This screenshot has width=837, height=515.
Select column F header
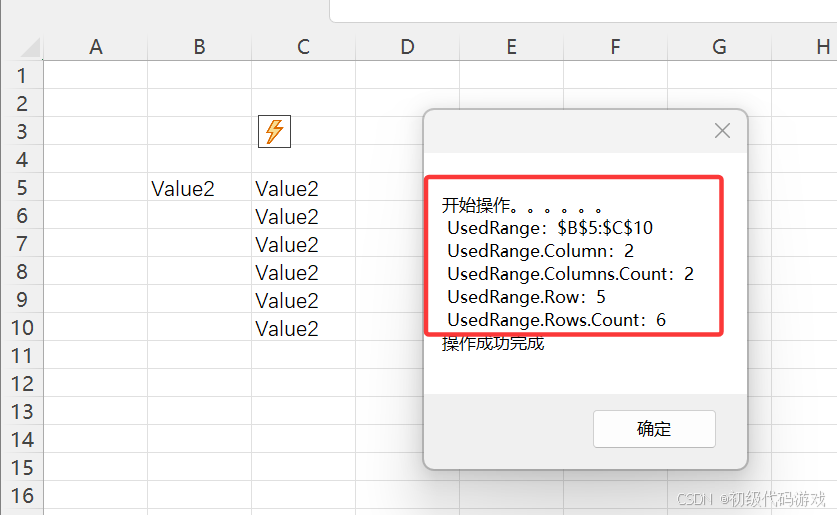tap(615, 47)
